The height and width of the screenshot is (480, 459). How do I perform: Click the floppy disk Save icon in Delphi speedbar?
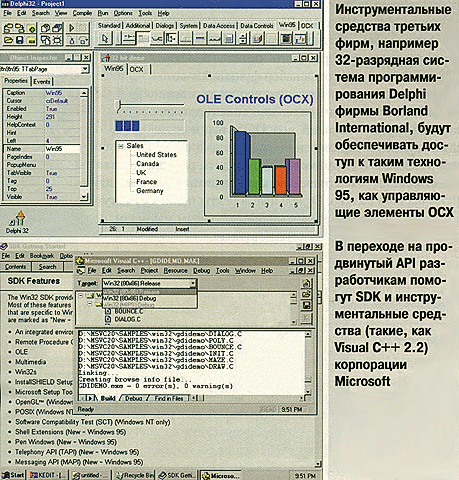[x=19, y=40]
